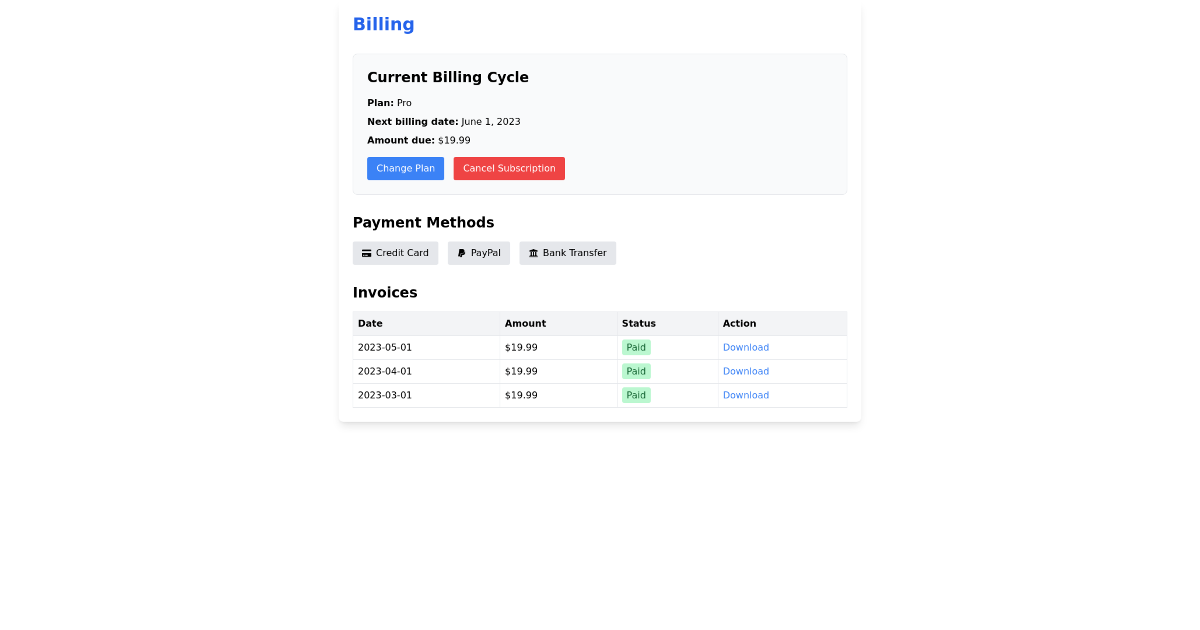Click Cancel Subscription
Viewport: 1200px width, 630px height.
click(509, 168)
